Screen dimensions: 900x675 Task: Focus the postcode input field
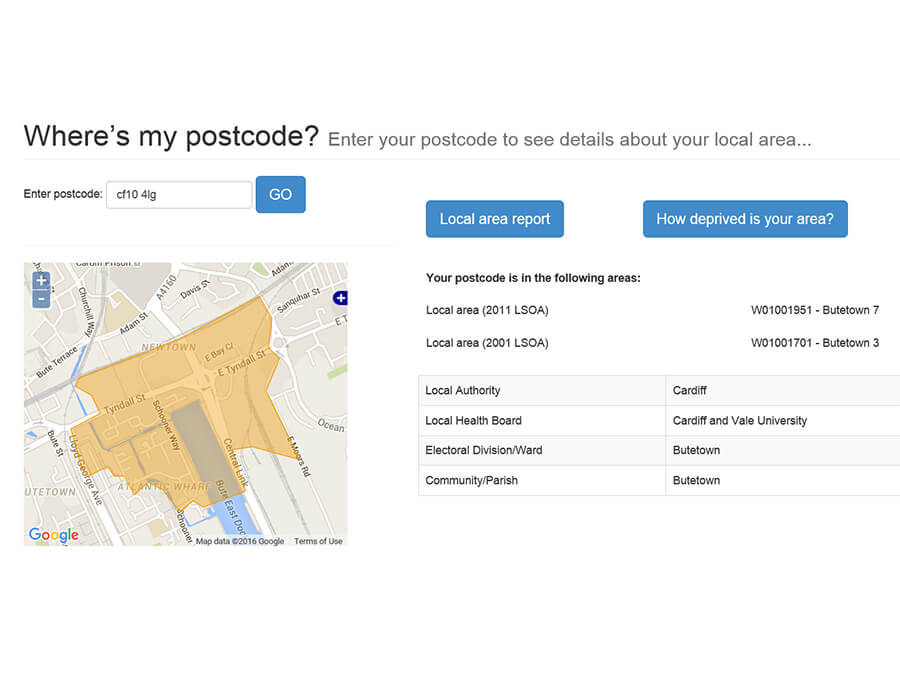point(179,195)
